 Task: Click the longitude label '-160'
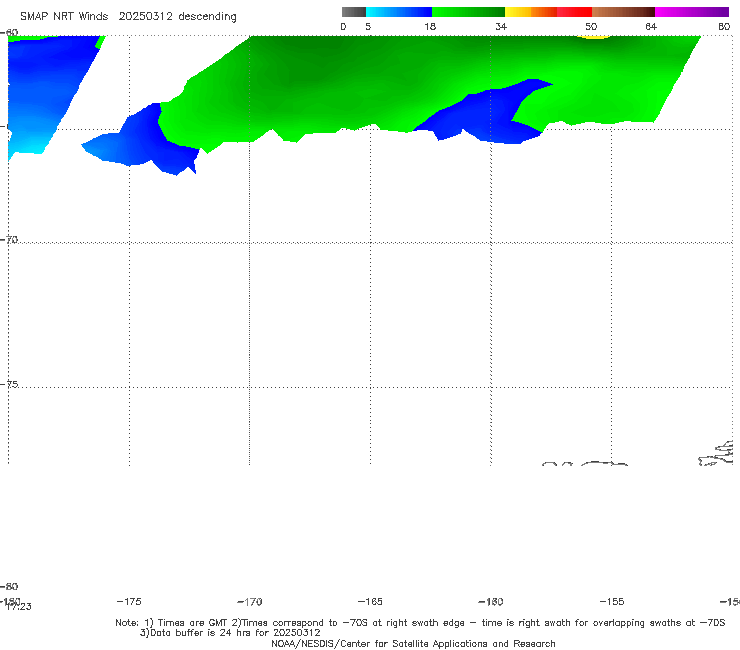[x=491, y=602]
